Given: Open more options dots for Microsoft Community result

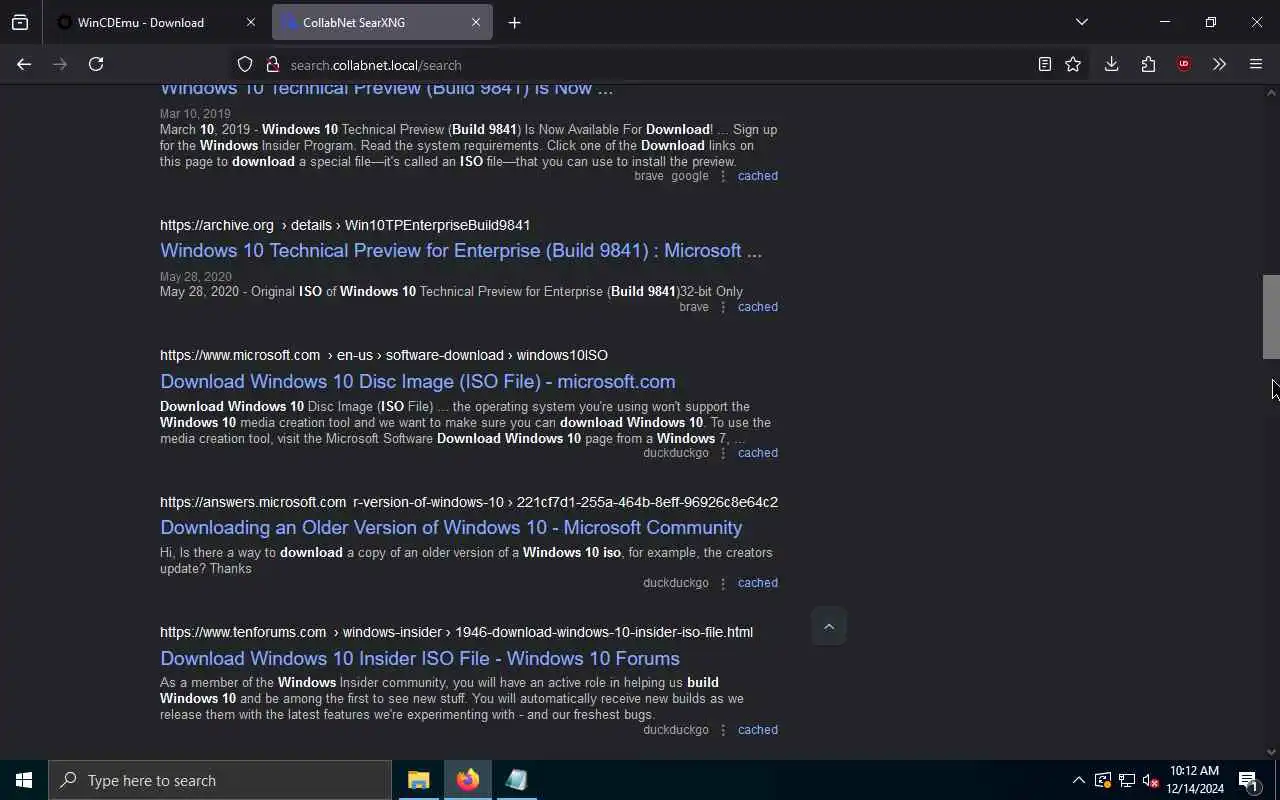Looking at the screenshot, I should point(723,583).
